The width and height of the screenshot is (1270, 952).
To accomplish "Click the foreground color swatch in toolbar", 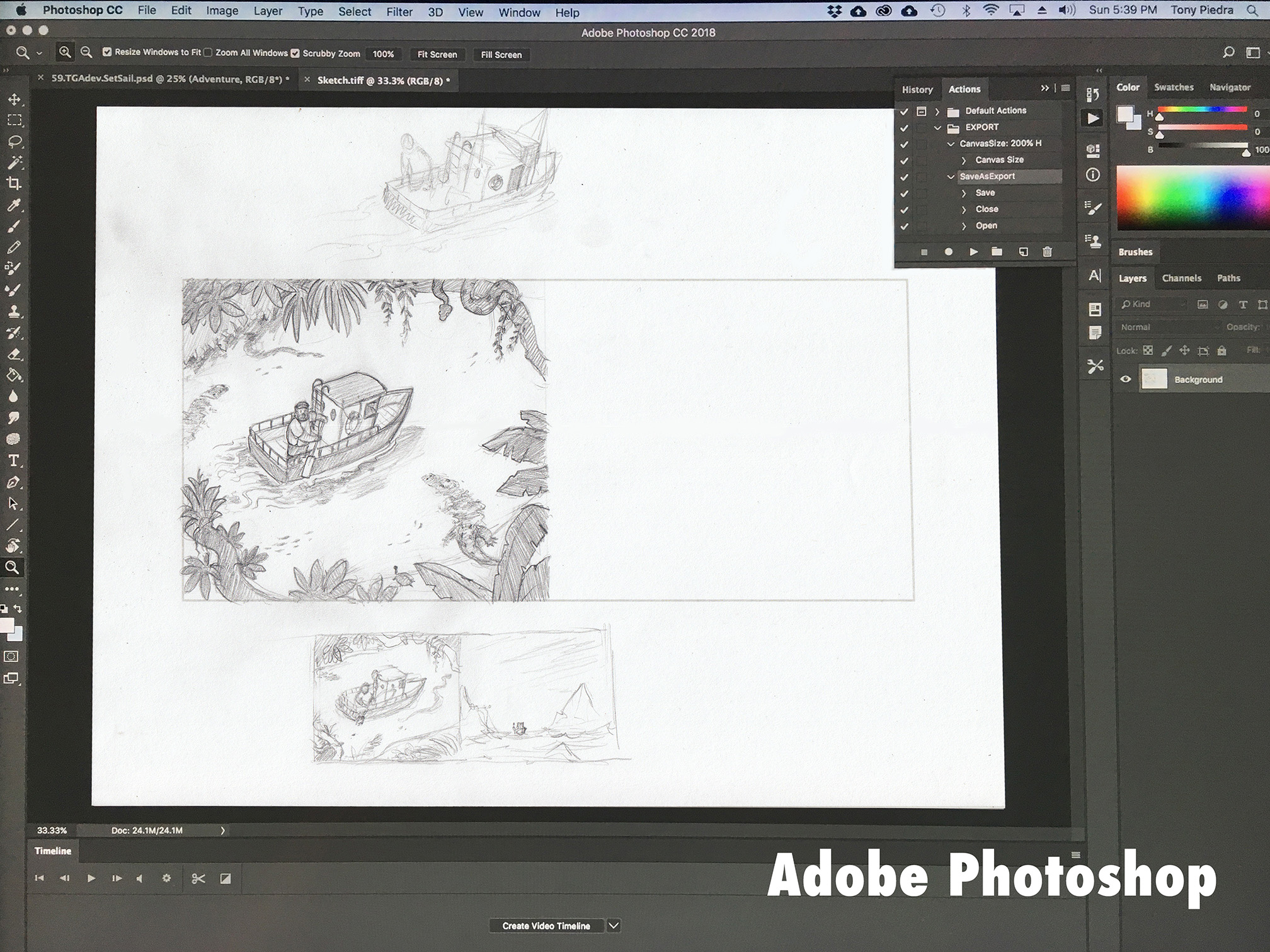I will pos(6,626).
